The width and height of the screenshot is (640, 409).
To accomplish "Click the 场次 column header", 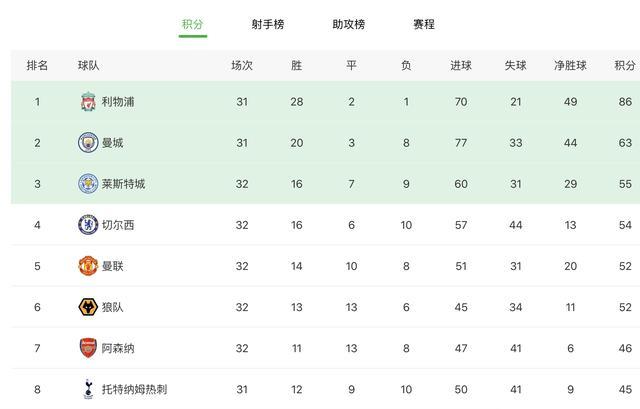I will (242, 65).
